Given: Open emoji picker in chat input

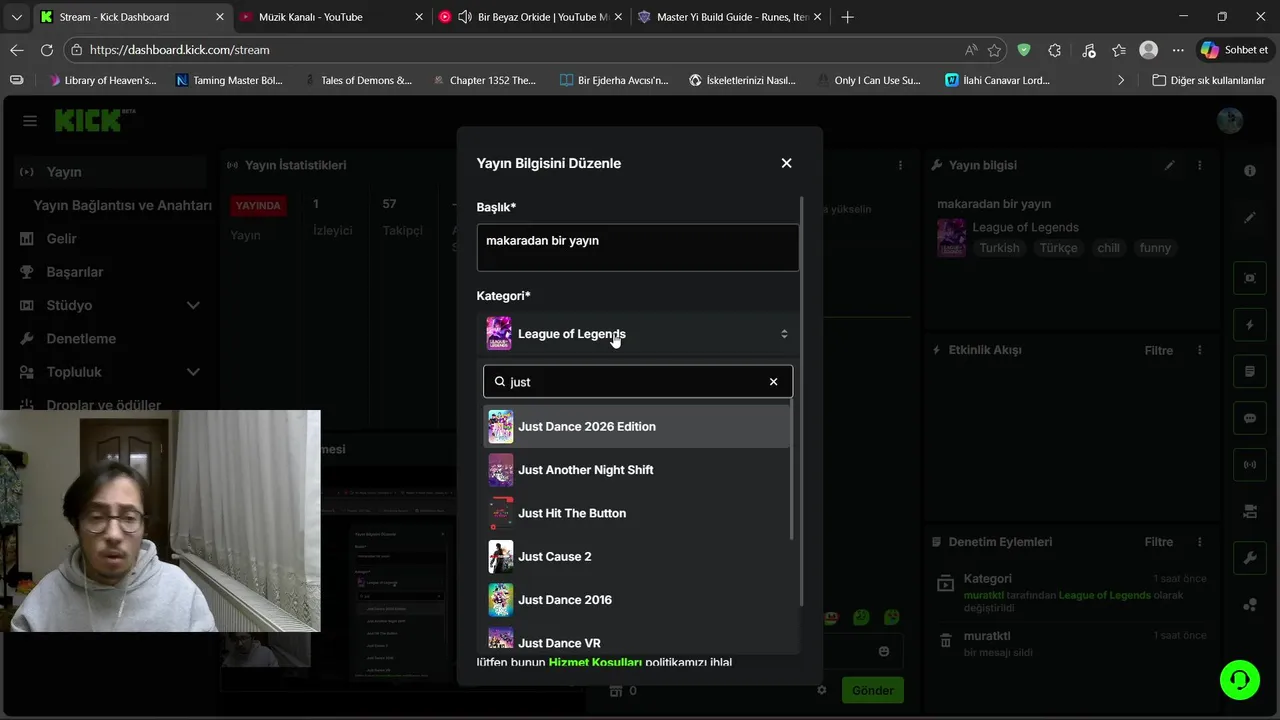Looking at the screenshot, I should 884,651.
